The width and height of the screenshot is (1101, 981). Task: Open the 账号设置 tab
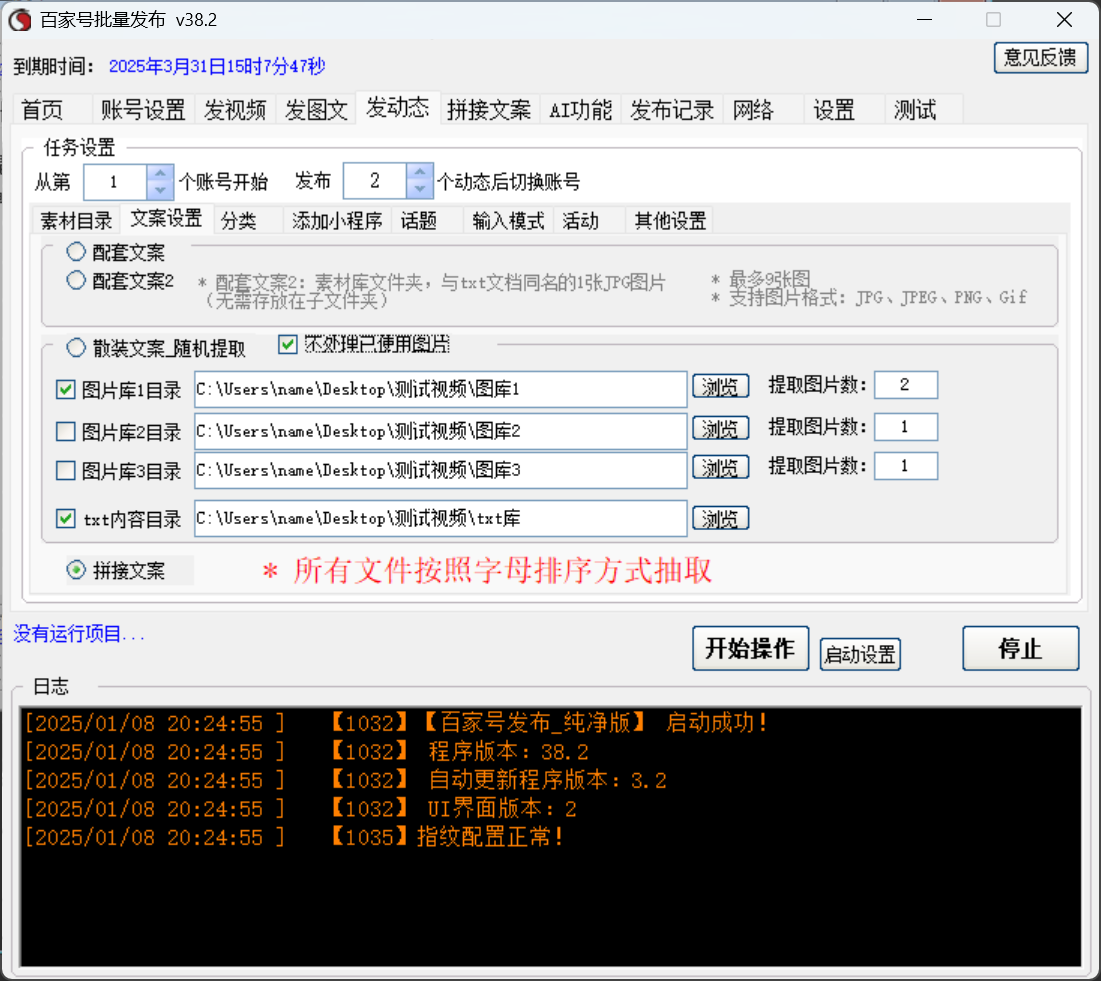click(x=143, y=110)
